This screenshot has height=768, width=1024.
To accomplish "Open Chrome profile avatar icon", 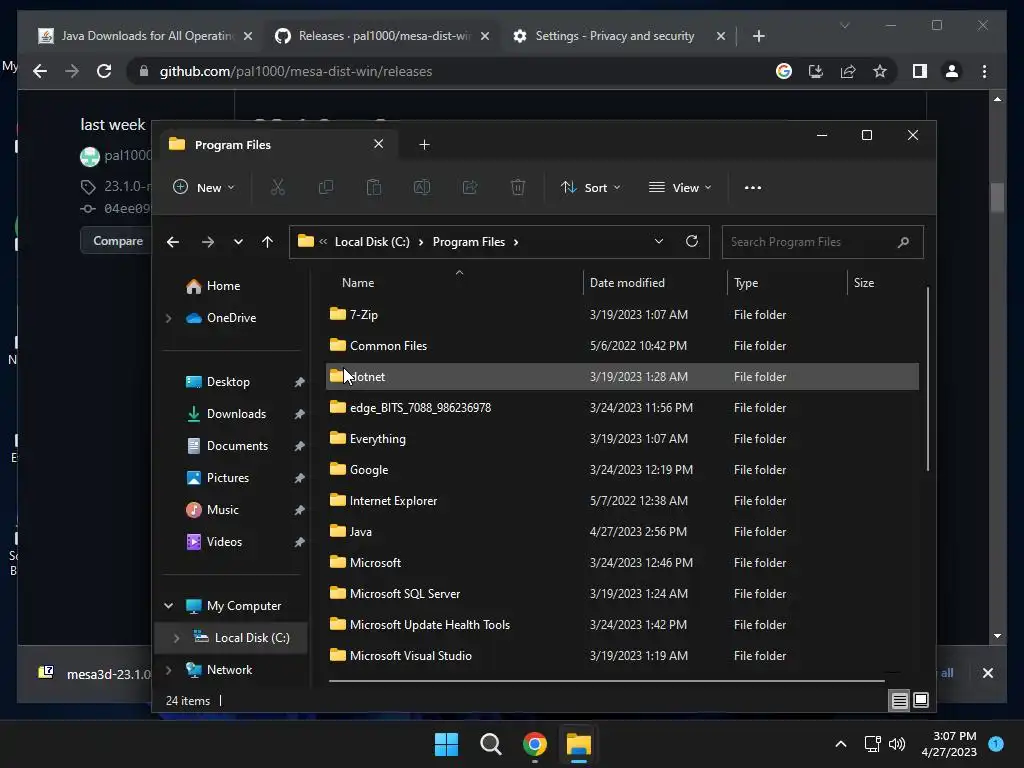I will click(x=952, y=71).
